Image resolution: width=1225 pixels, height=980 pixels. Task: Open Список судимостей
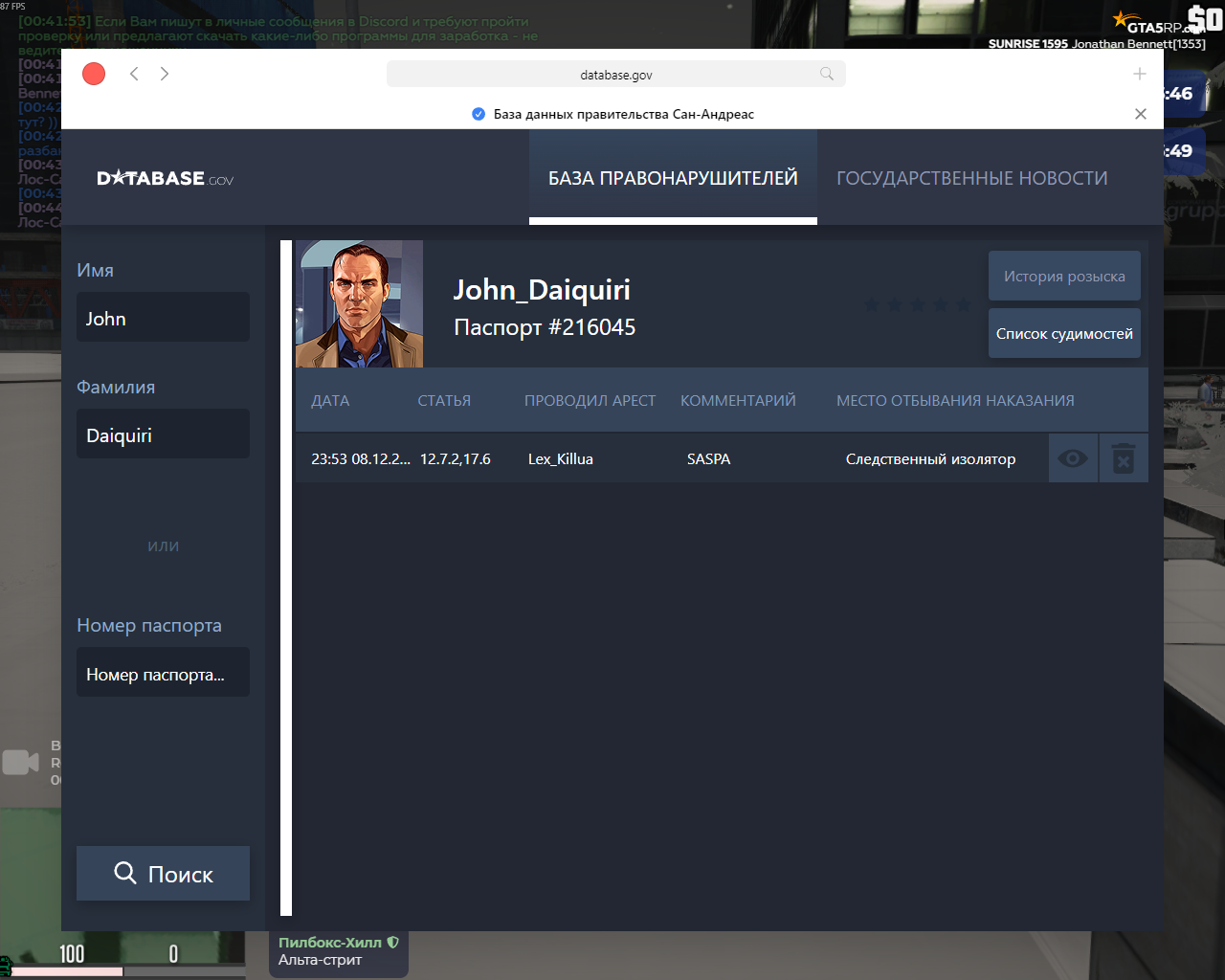(1064, 333)
